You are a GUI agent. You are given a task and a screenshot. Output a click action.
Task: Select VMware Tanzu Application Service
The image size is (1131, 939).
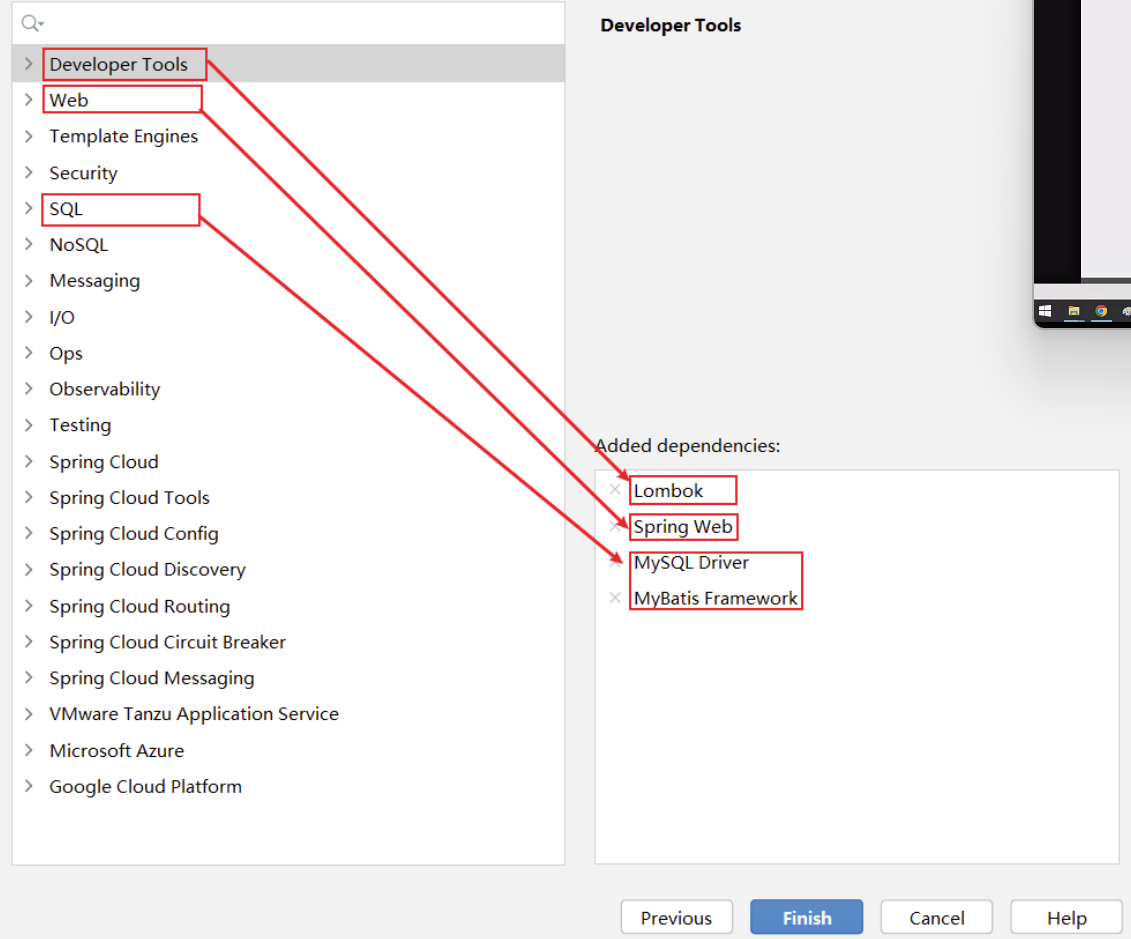click(194, 714)
